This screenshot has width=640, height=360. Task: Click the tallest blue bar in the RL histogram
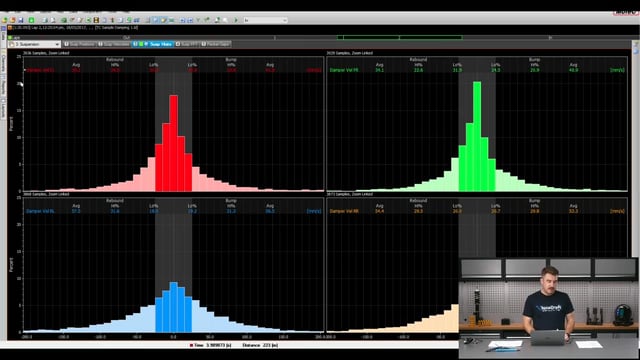point(173,307)
